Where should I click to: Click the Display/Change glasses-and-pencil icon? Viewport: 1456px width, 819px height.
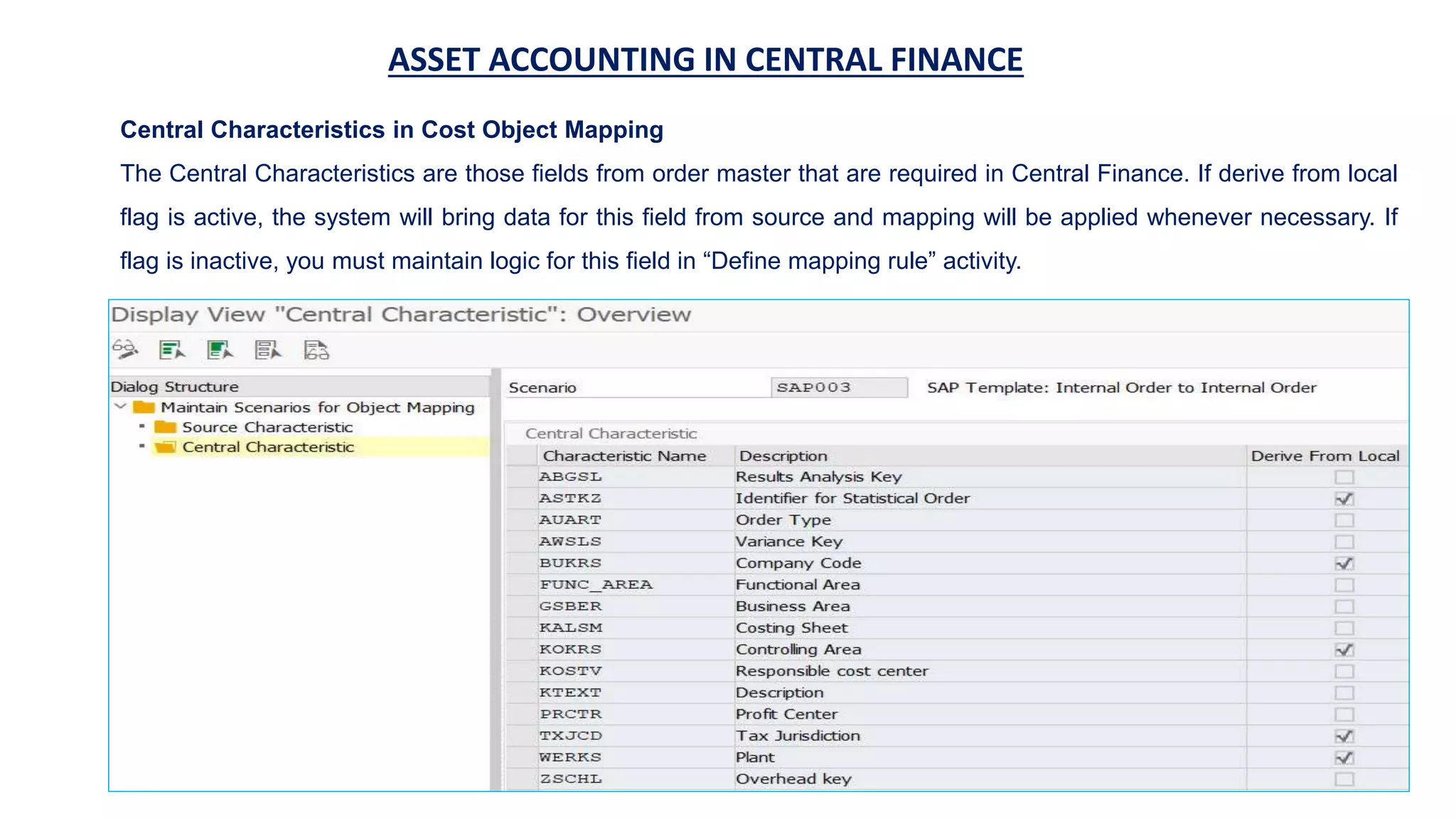(x=125, y=349)
